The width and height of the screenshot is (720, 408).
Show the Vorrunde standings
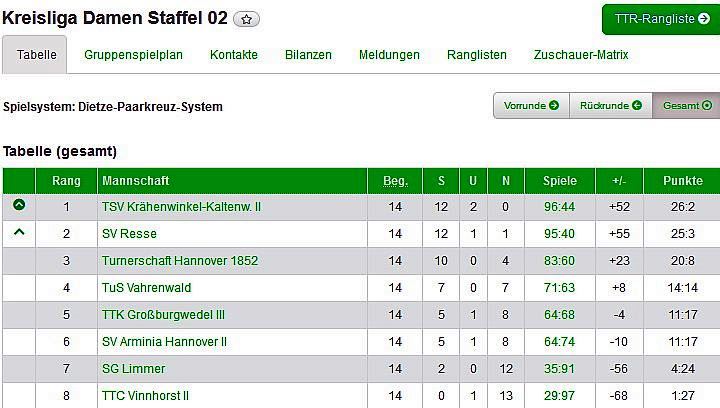(531, 105)
